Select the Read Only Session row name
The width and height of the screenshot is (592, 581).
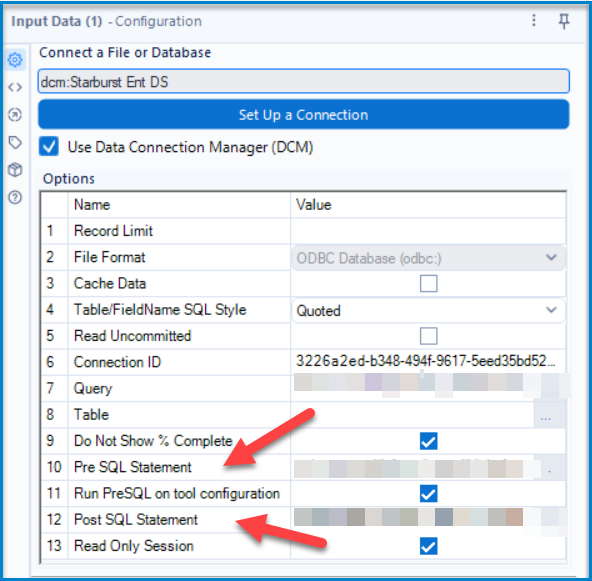[134, 546]
